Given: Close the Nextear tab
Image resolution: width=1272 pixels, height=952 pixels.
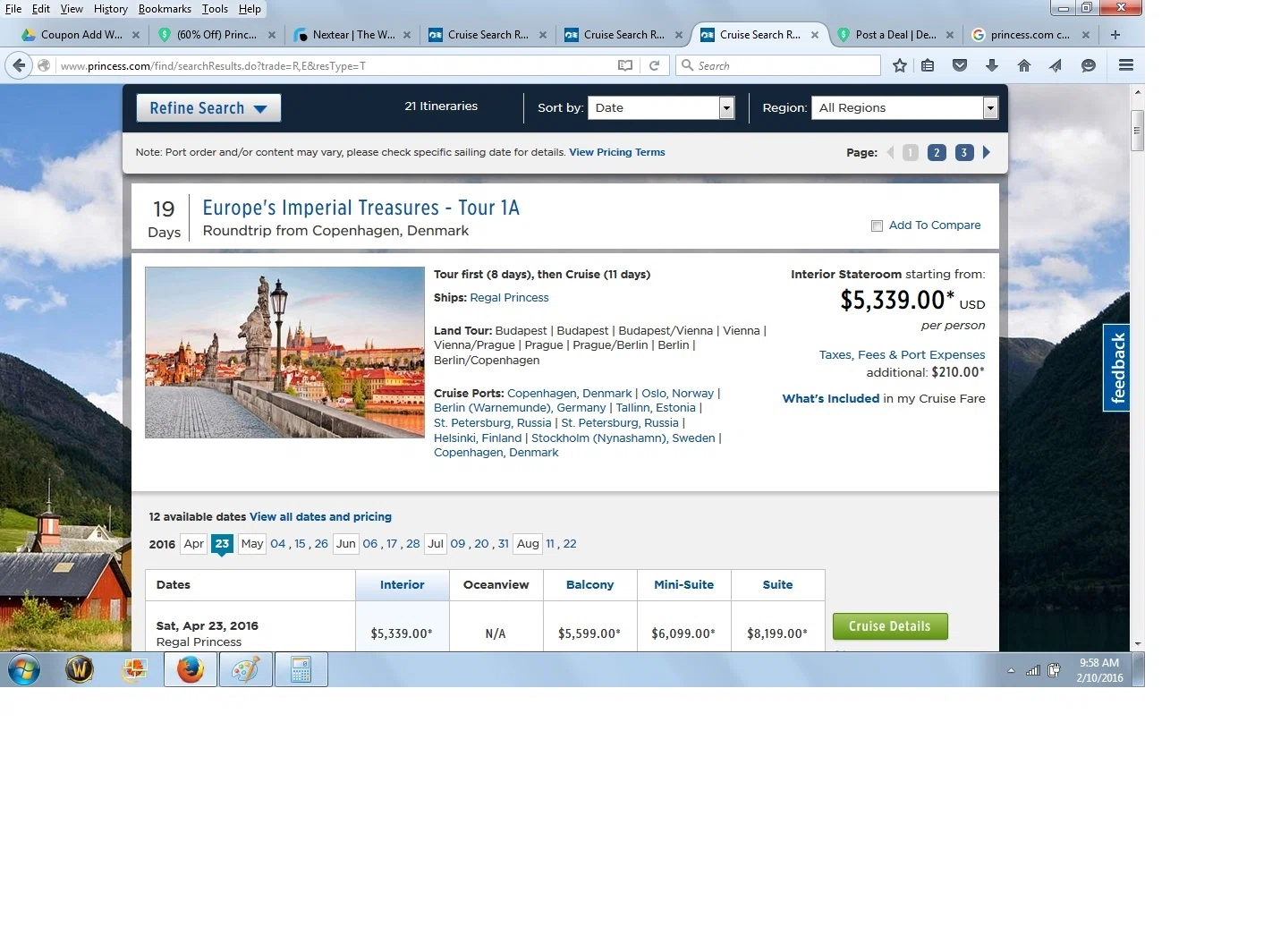Looking at the screenshot, I should pyautogui.click(x=407, y=35).
